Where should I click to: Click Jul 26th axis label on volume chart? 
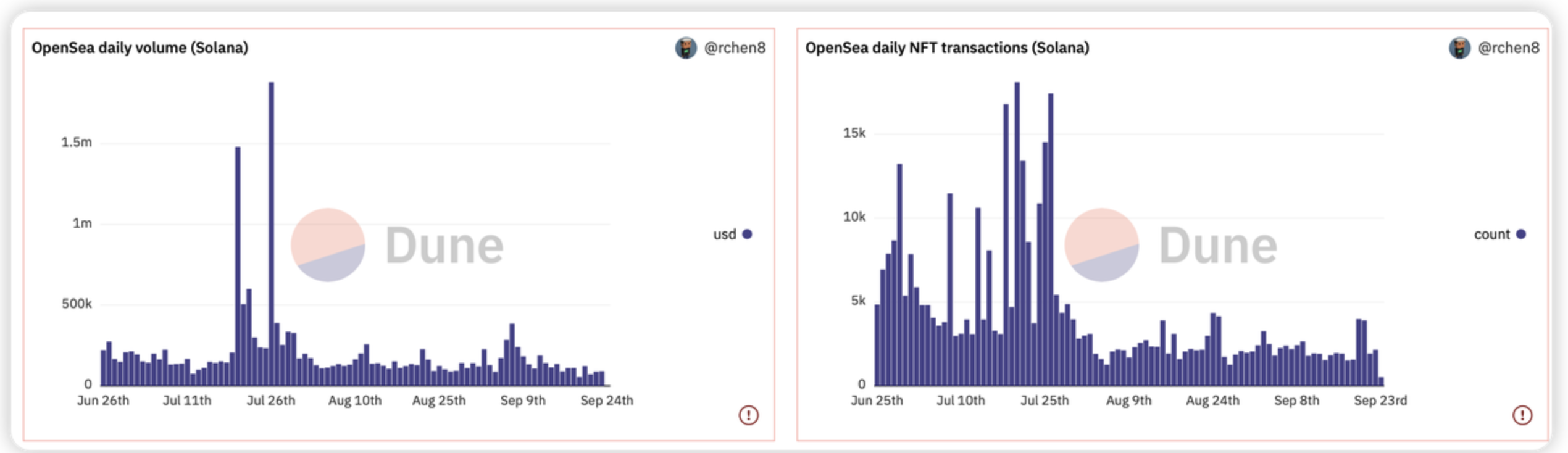271,401
